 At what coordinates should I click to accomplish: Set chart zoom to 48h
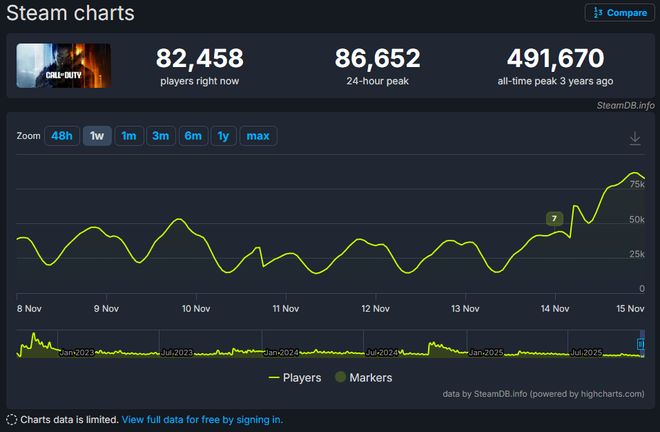click(61, 136)
